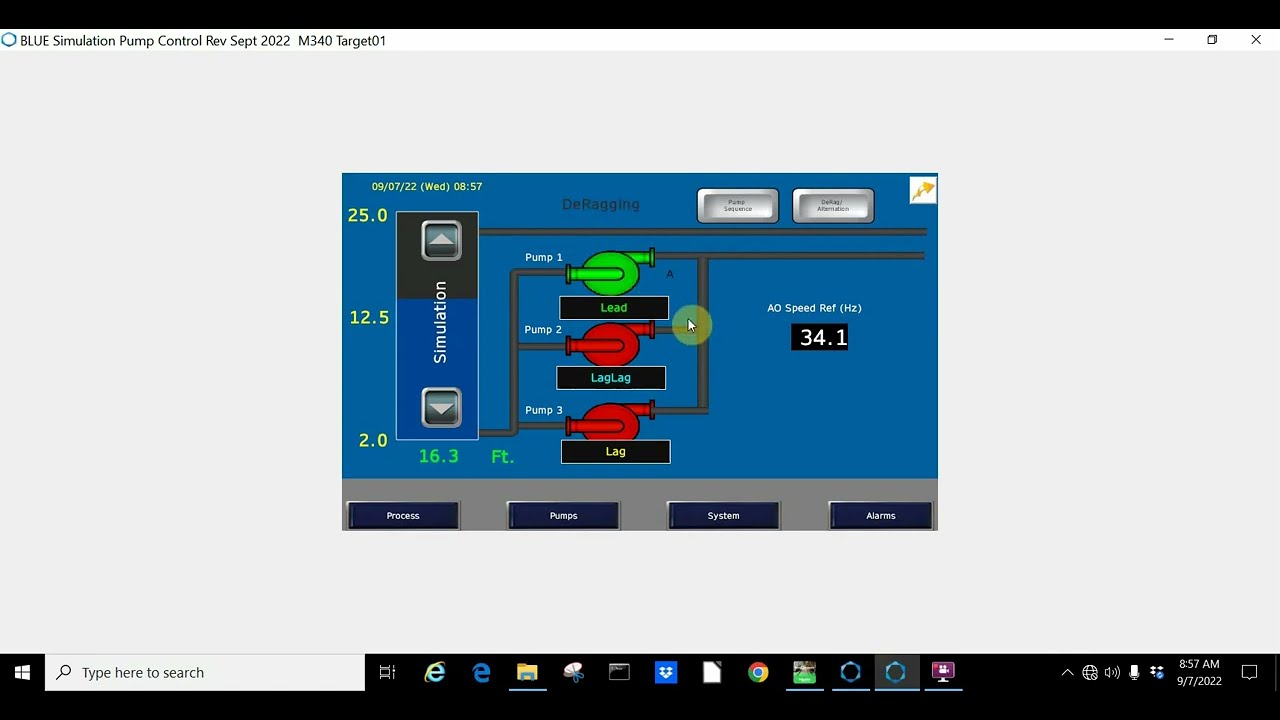Open Task View in the taskbar

[387, 673]
